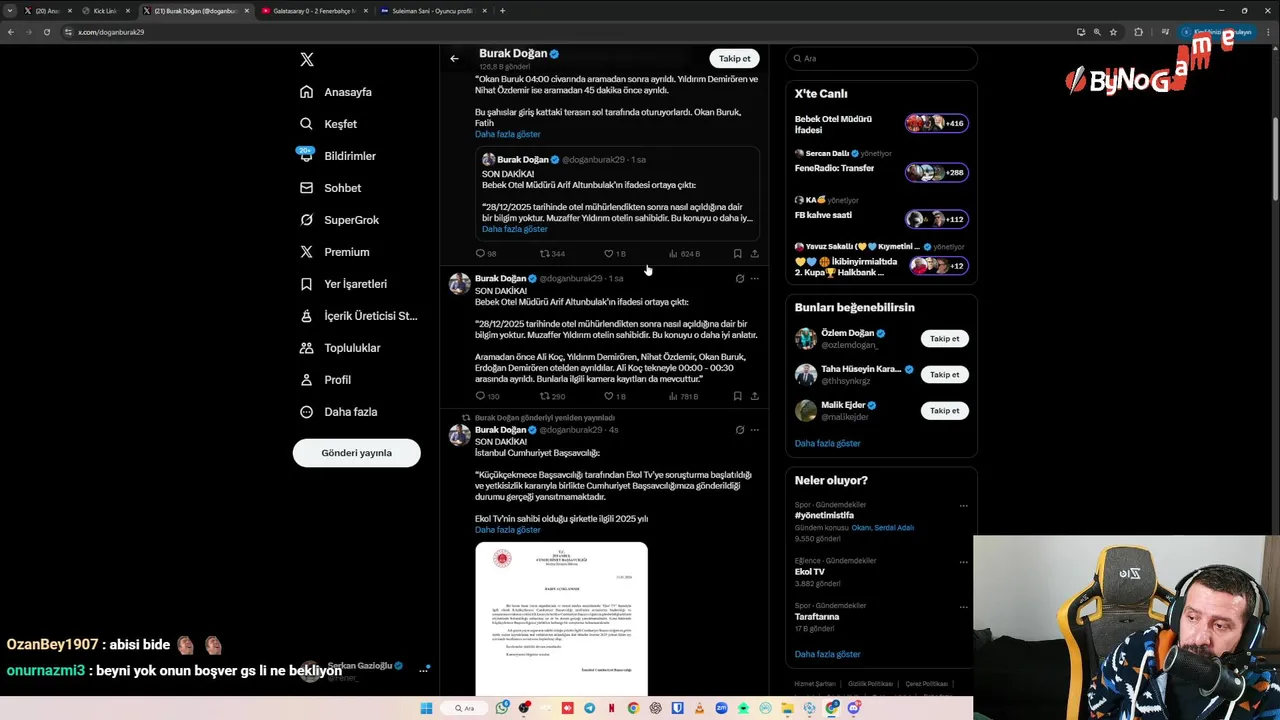Bookmark the post with 98 replies

click(737, 254)
